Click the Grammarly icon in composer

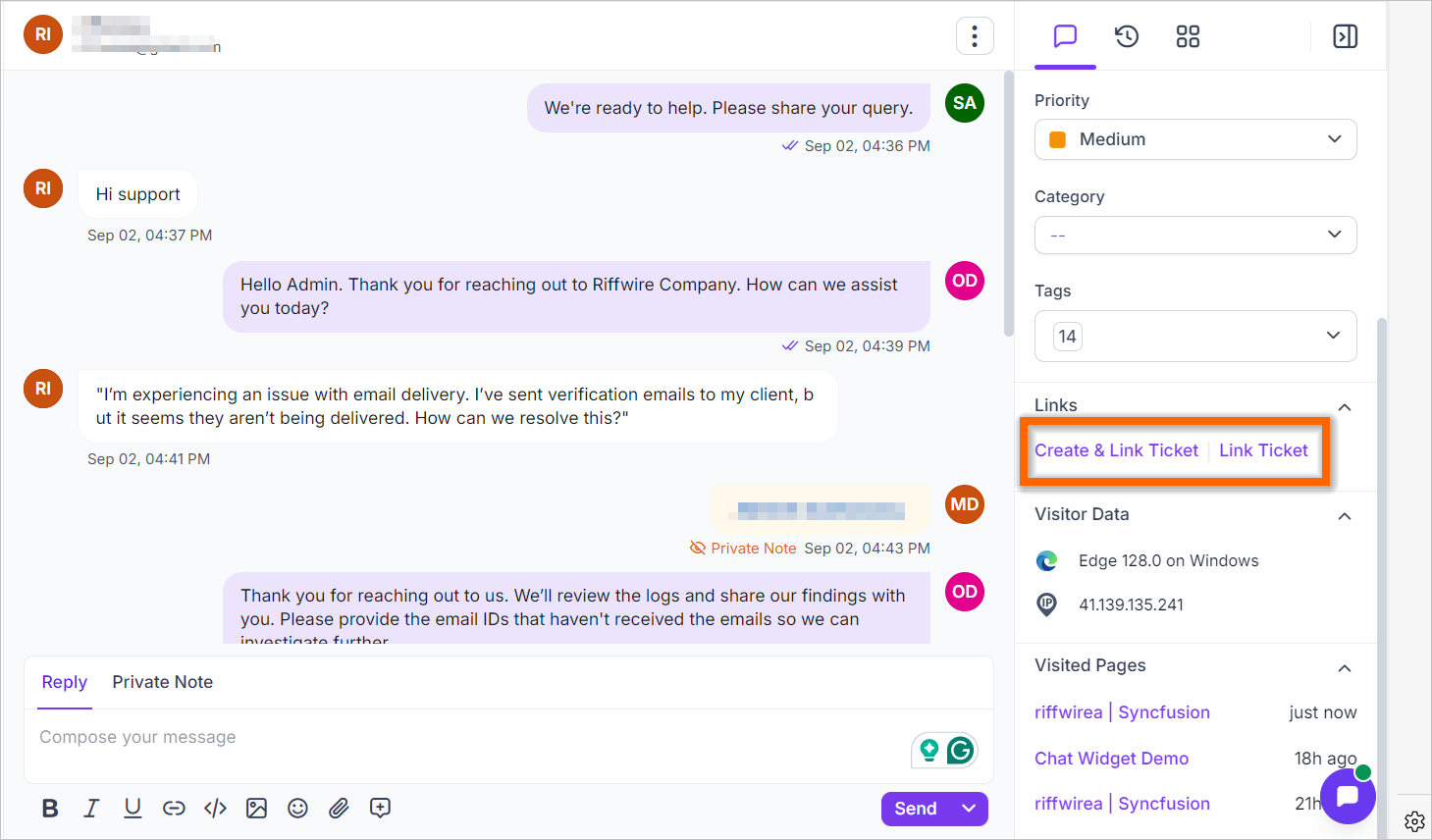coord(961,751)
